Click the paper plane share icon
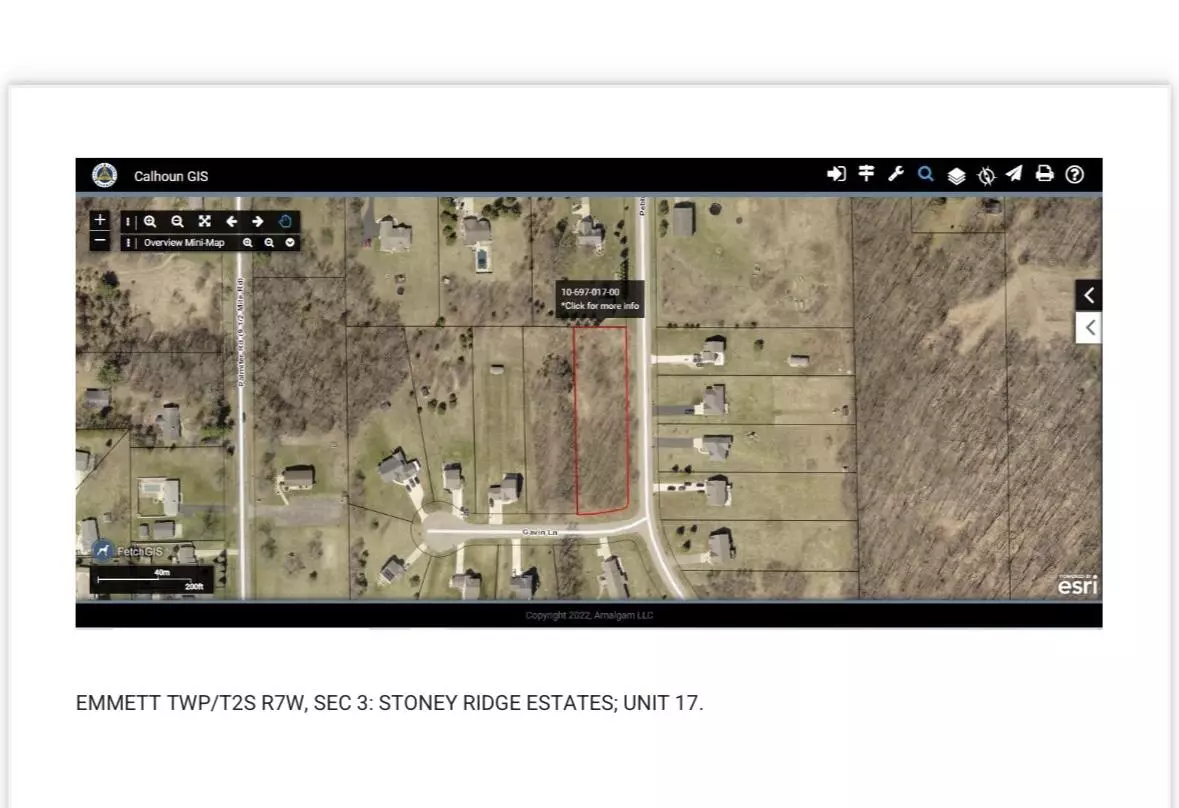Image resolution: width=1179 pixels, height=808 pixels. [x=1014, y=174]
